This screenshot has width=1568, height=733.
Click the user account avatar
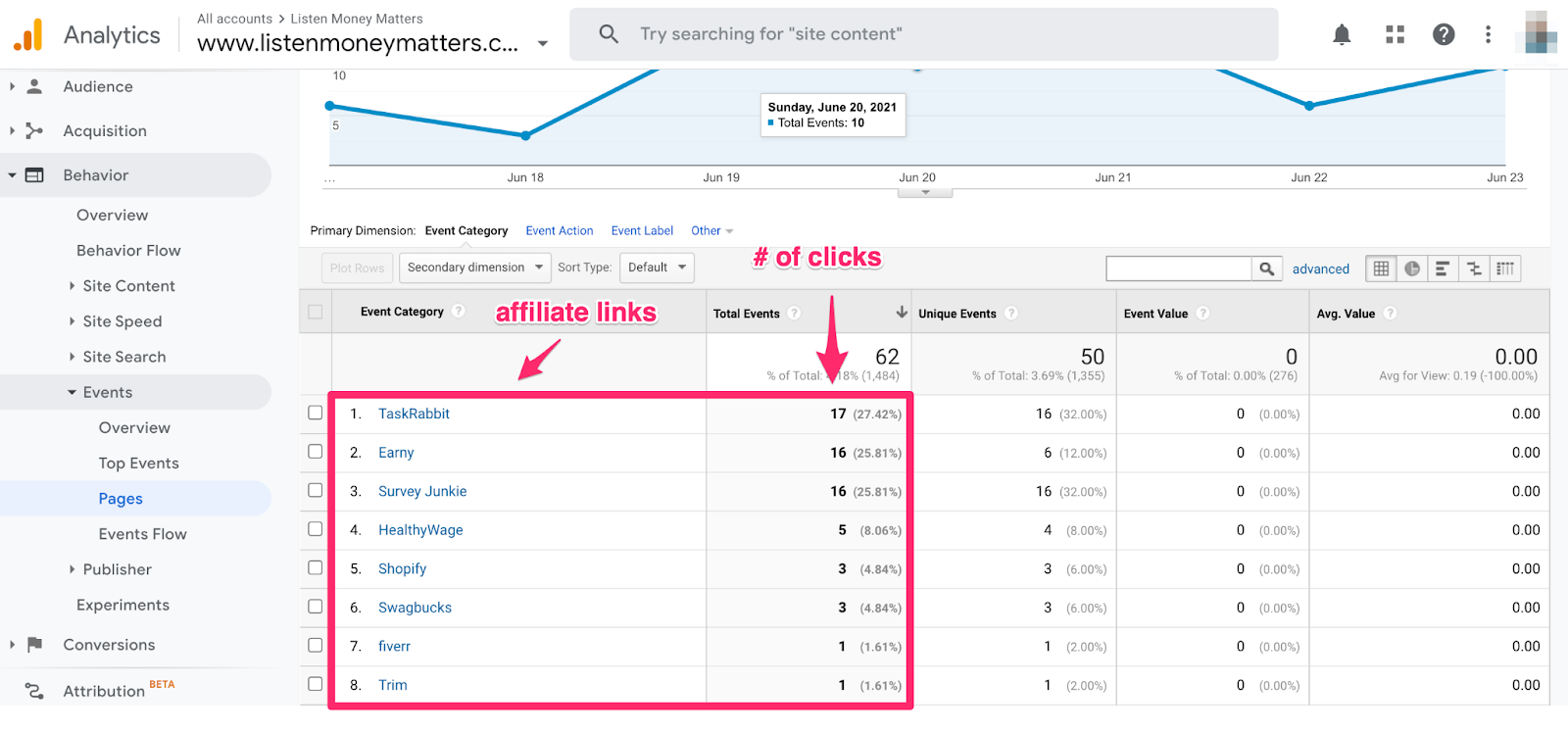tap(1539, 32)
